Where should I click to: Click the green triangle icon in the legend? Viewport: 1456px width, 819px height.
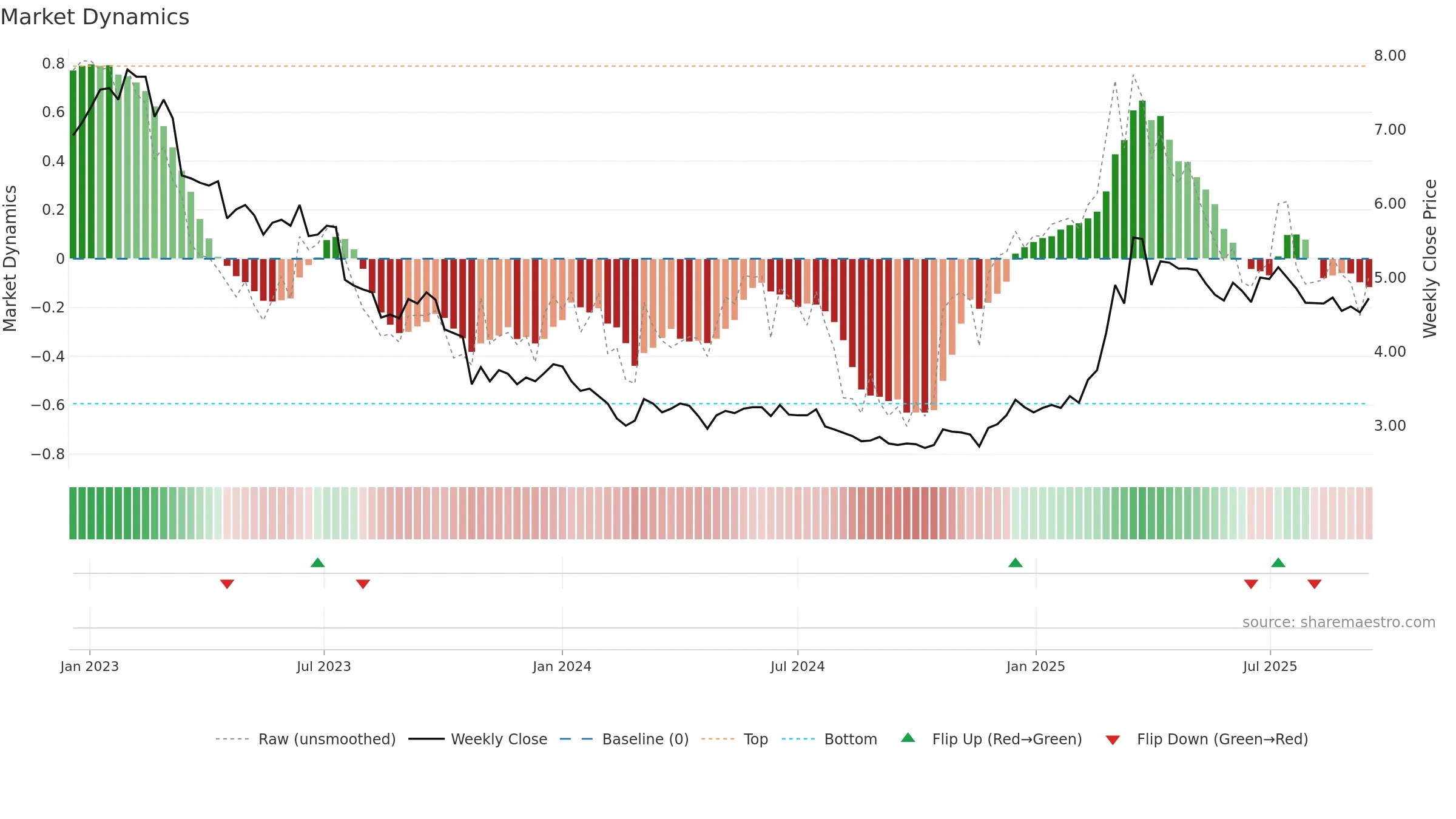908,738
